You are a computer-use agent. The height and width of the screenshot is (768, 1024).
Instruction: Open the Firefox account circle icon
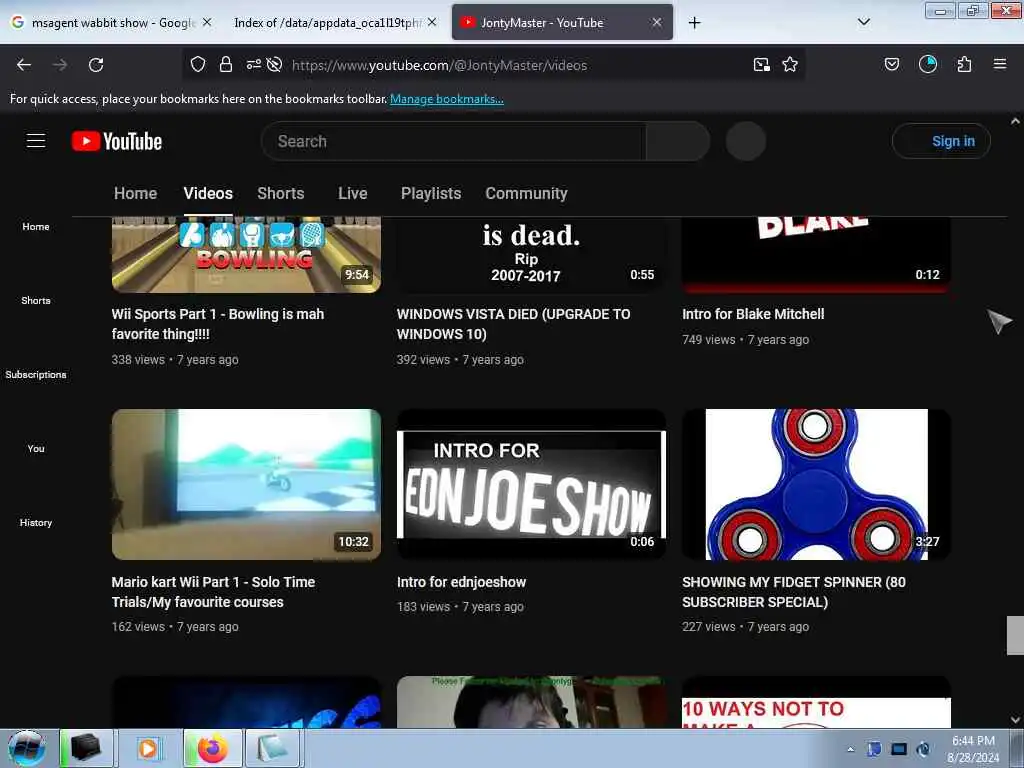928,64
